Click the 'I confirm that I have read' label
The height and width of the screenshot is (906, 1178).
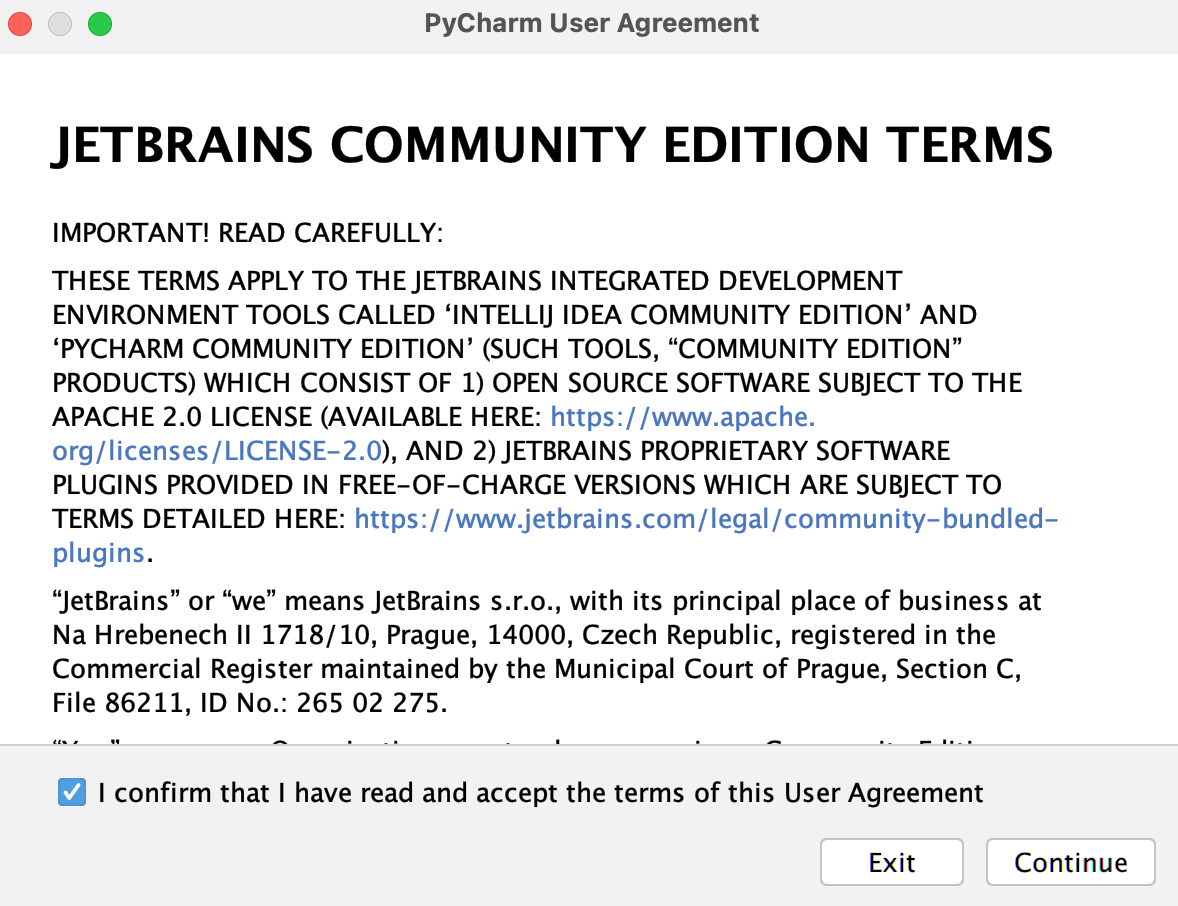540,793
